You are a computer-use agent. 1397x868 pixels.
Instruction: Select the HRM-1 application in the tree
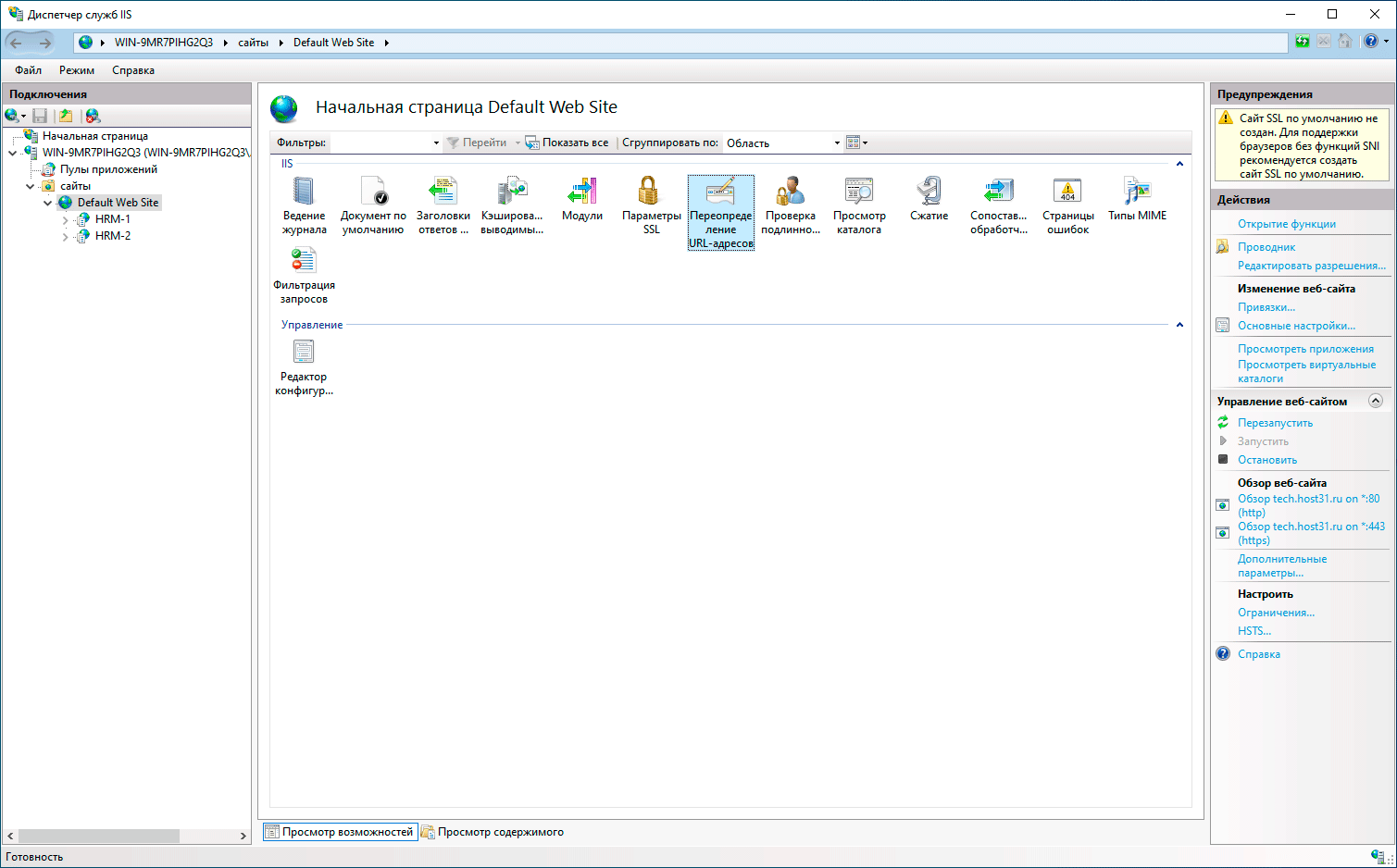point(112,219)
